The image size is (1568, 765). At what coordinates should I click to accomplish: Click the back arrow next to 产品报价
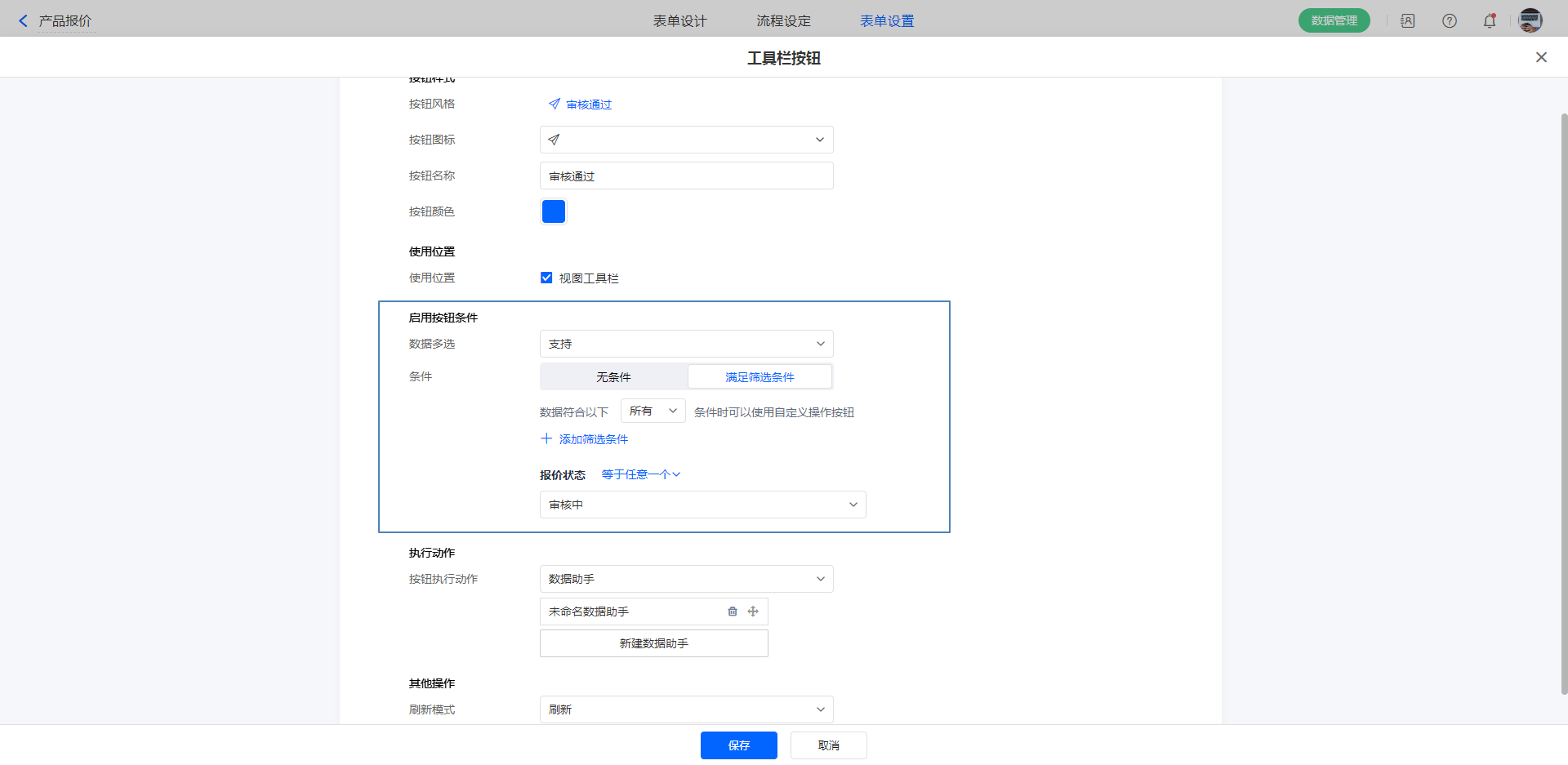pos(23,21)
